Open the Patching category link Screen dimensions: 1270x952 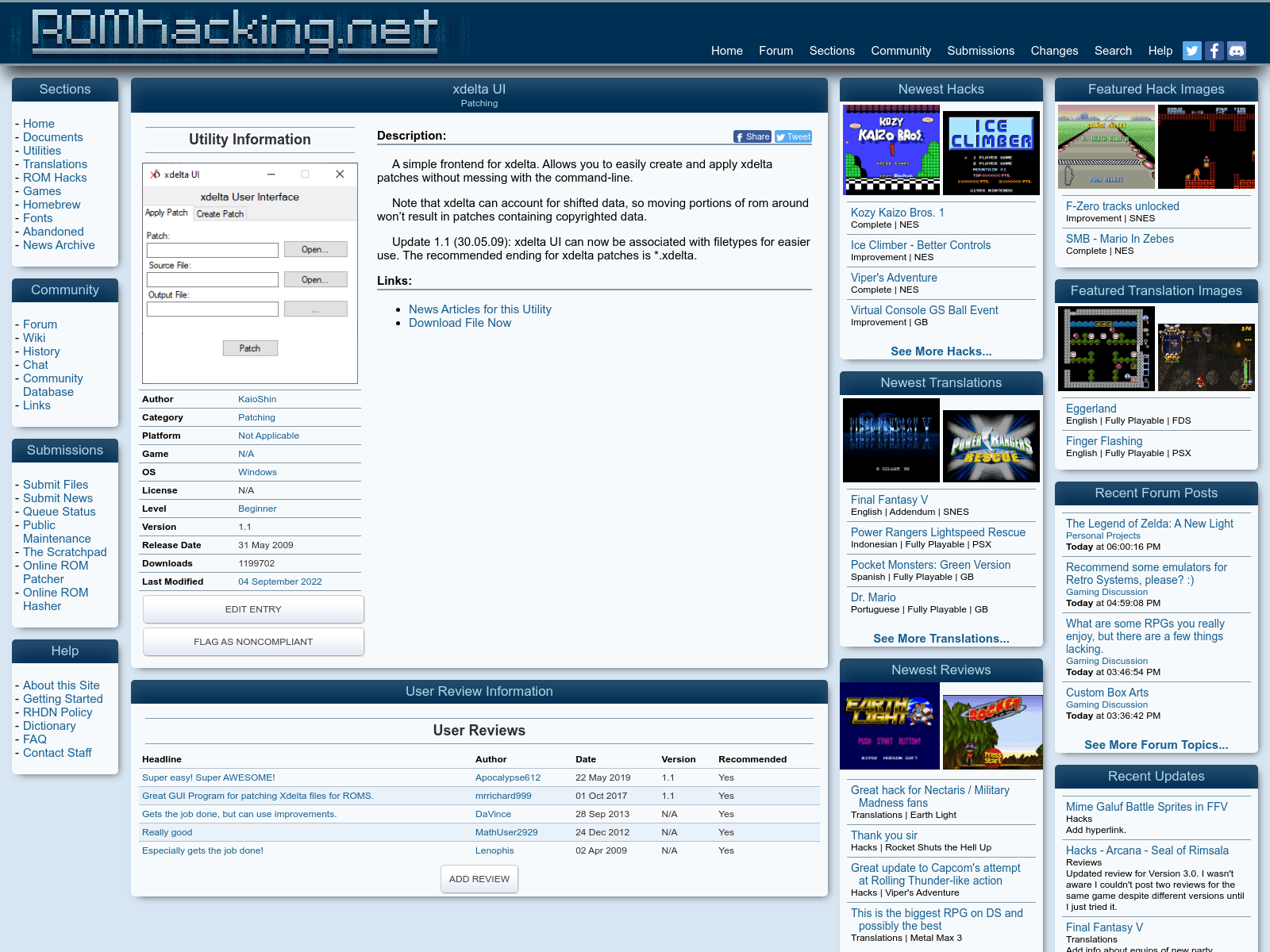[256, 417]
